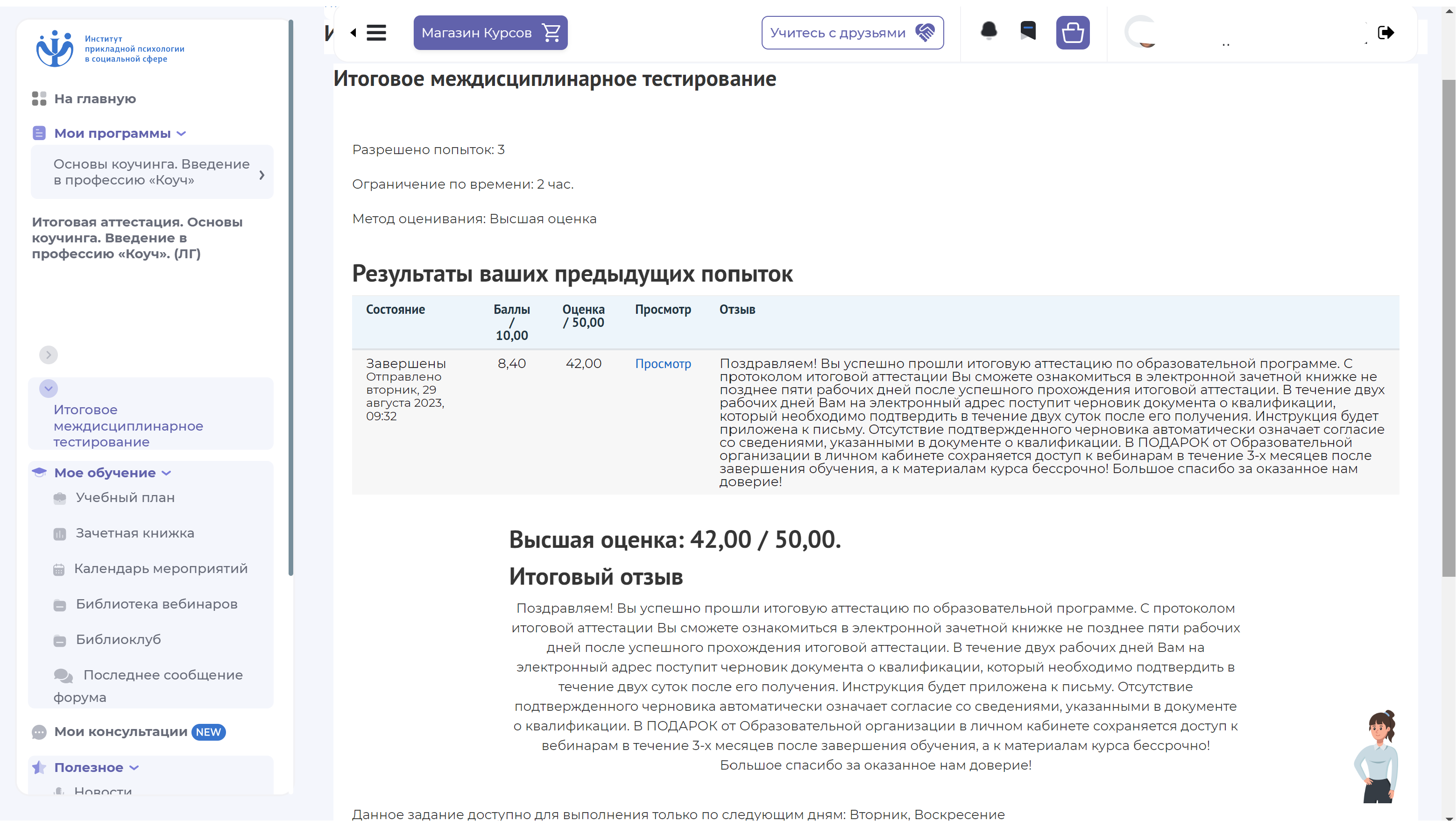Viewport: 1456px width, 821px height.
Task: Click the handshake icon in Учитесь с друзьями
Action: point(925,33)
